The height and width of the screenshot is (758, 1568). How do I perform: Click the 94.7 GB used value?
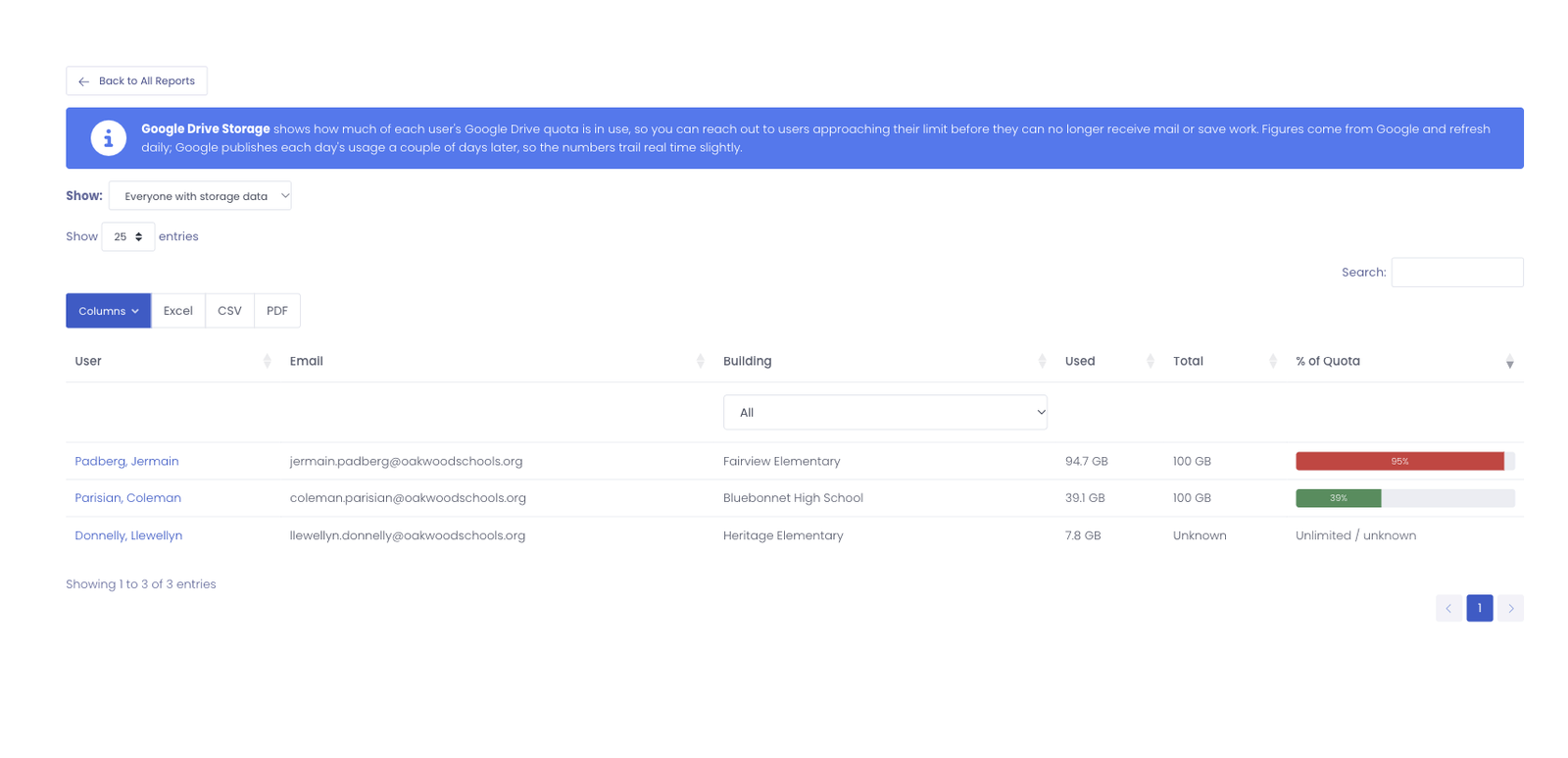(x=1087, y=462)
